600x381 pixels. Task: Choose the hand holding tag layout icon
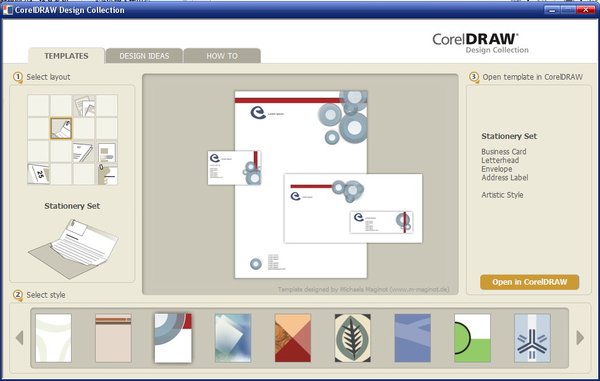click(107, 174)
